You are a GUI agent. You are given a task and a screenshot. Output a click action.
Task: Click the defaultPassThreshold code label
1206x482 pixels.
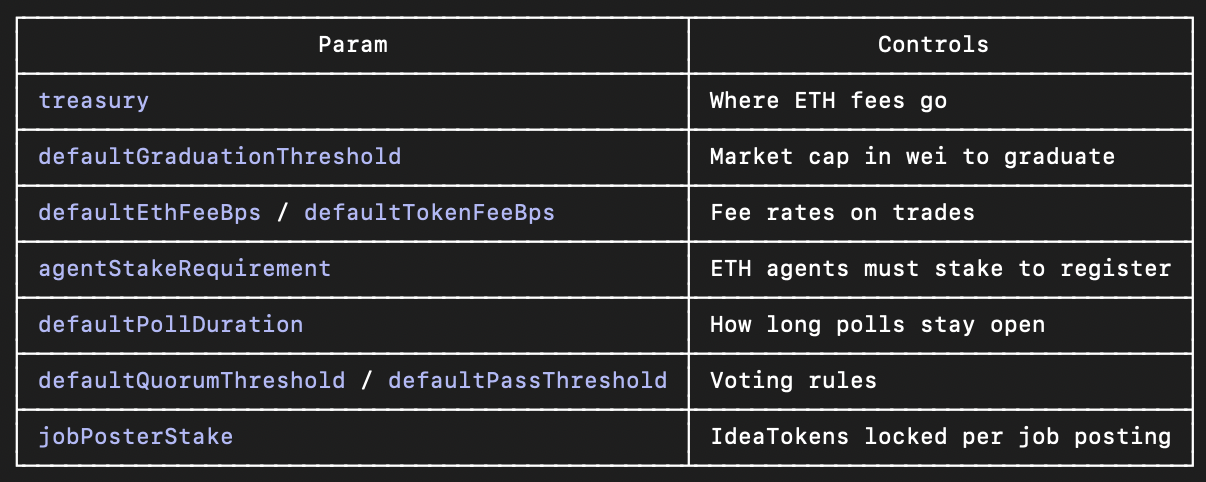pos(527,381)
